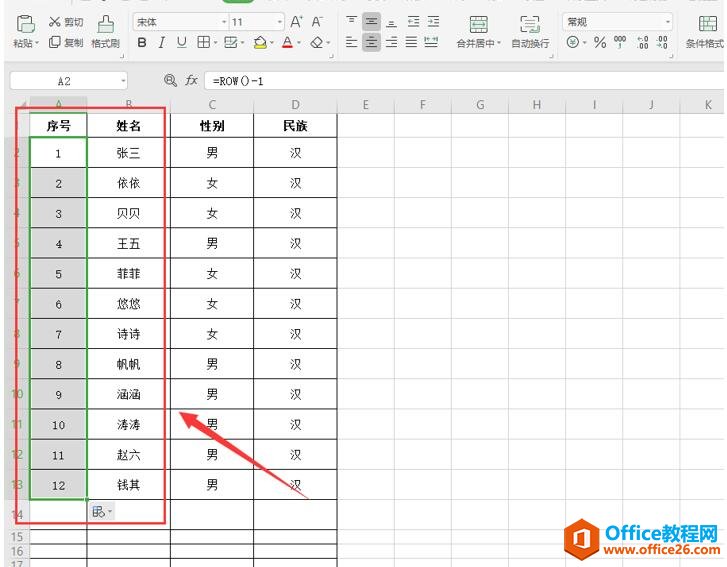The height and width of the screenshot is (567, 727).
Task: Toggle middle vertical alignment
Action: (x=371, y=21)
